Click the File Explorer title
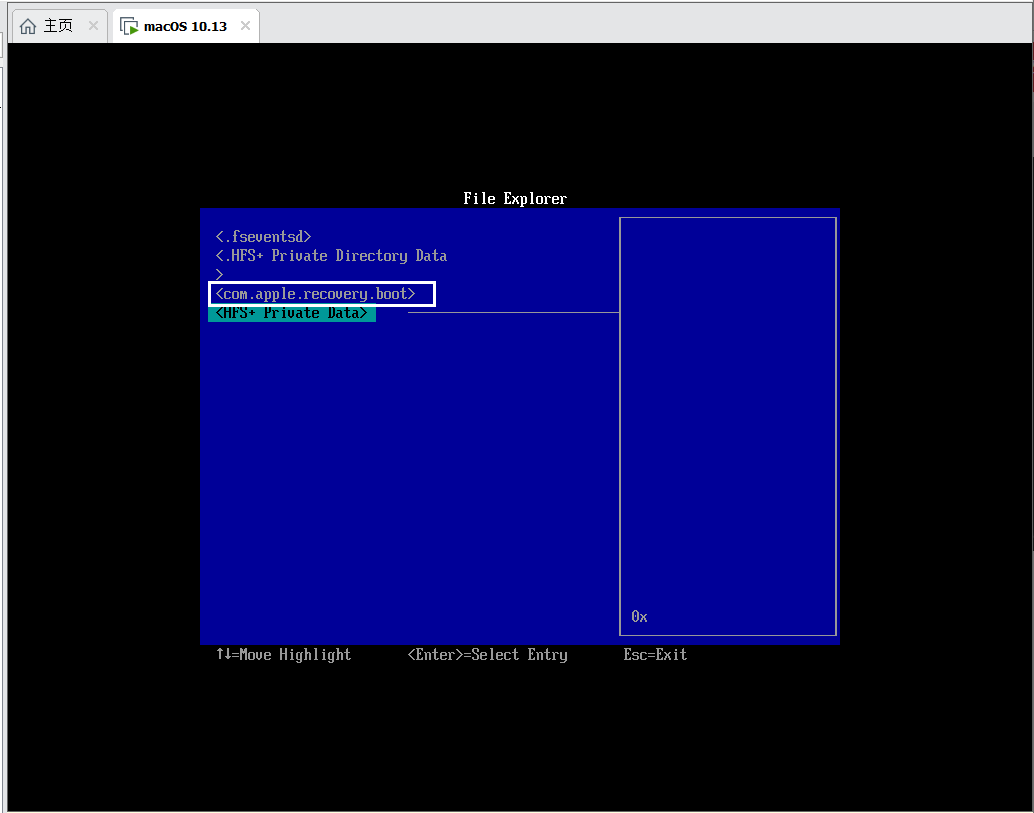This screenshot has width=1034, height=813. coord(514,198)
